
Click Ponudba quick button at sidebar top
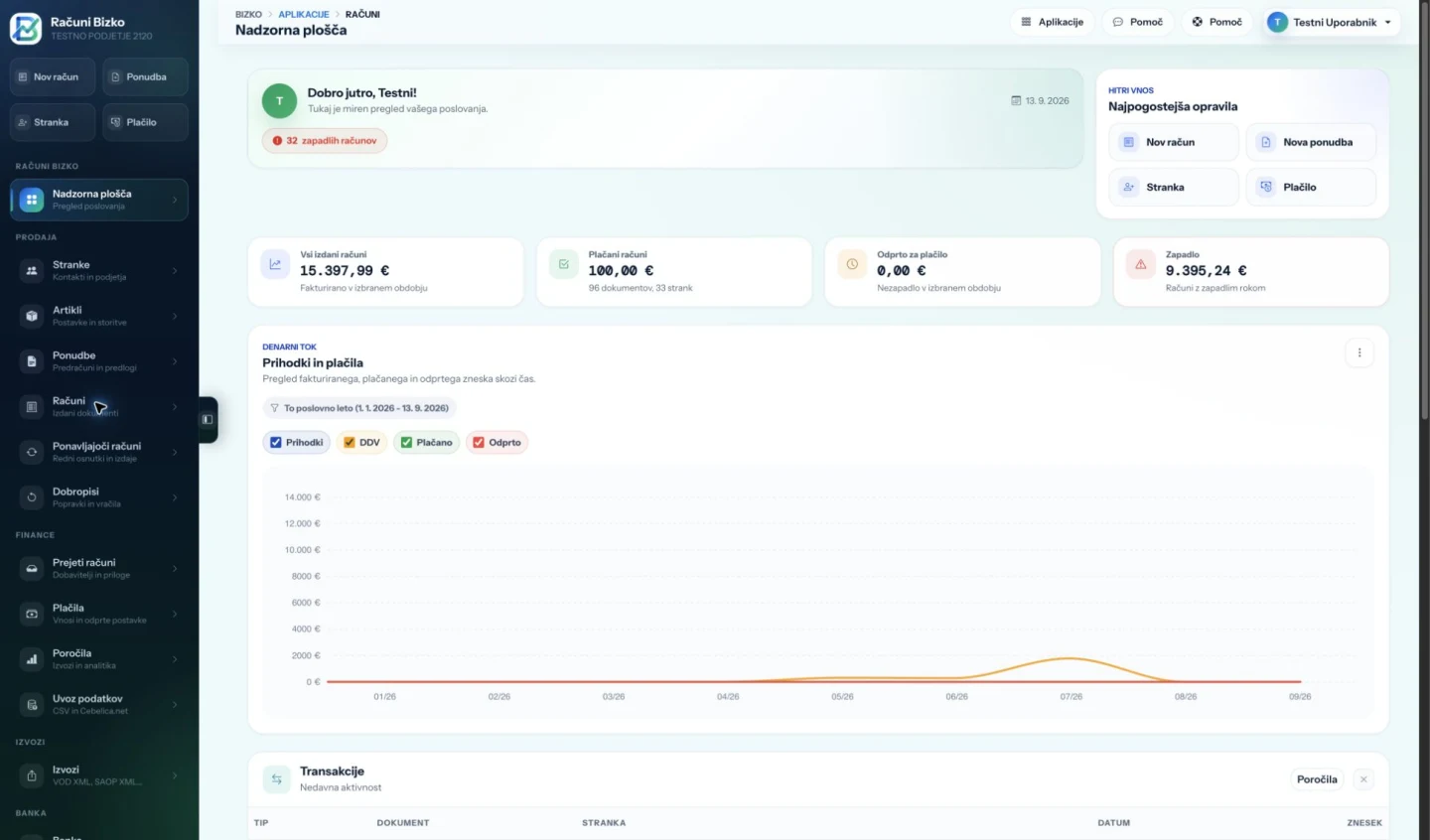coord(145,76)
